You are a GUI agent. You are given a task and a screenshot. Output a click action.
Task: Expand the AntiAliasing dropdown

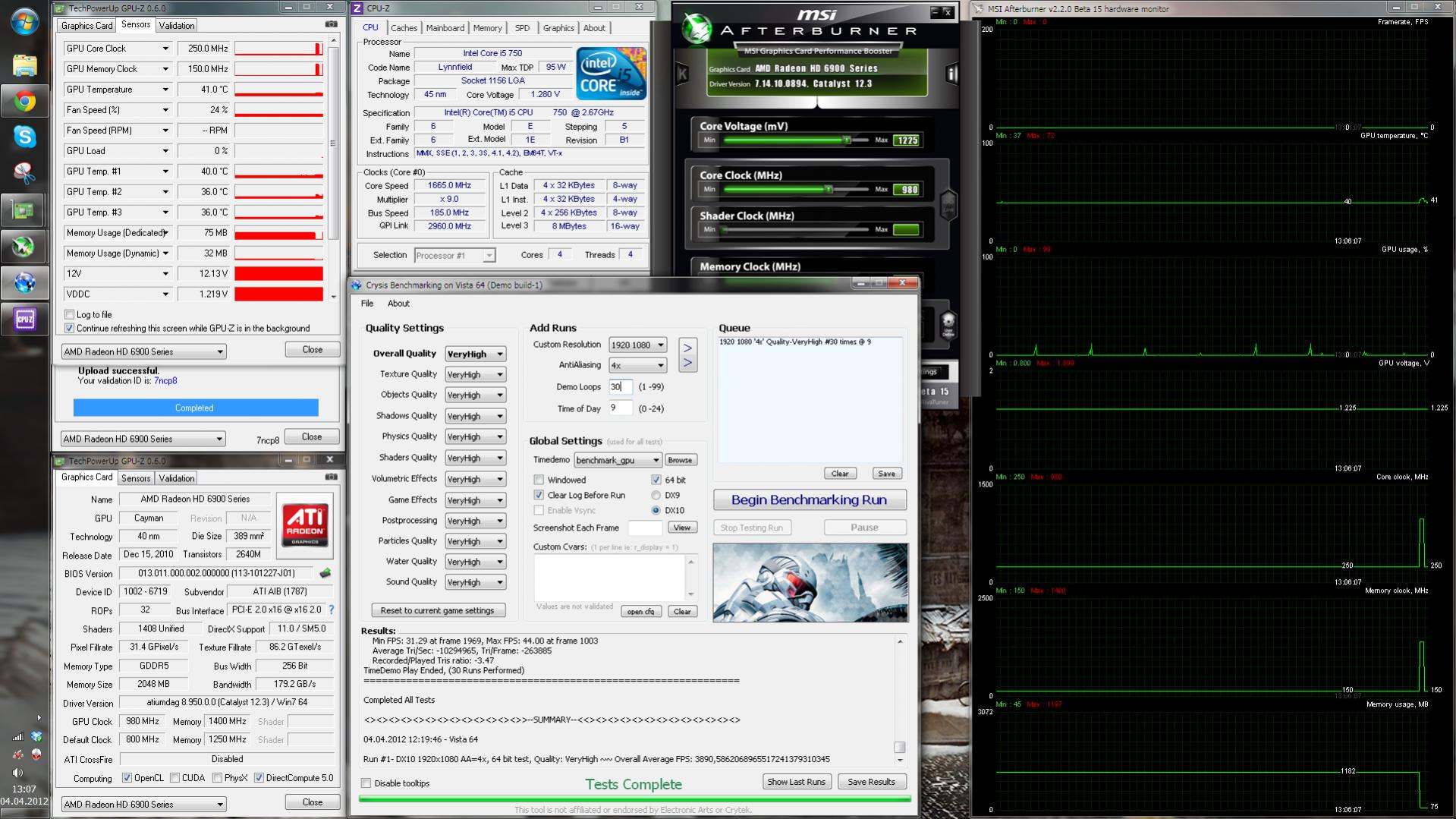coord(637,365)
